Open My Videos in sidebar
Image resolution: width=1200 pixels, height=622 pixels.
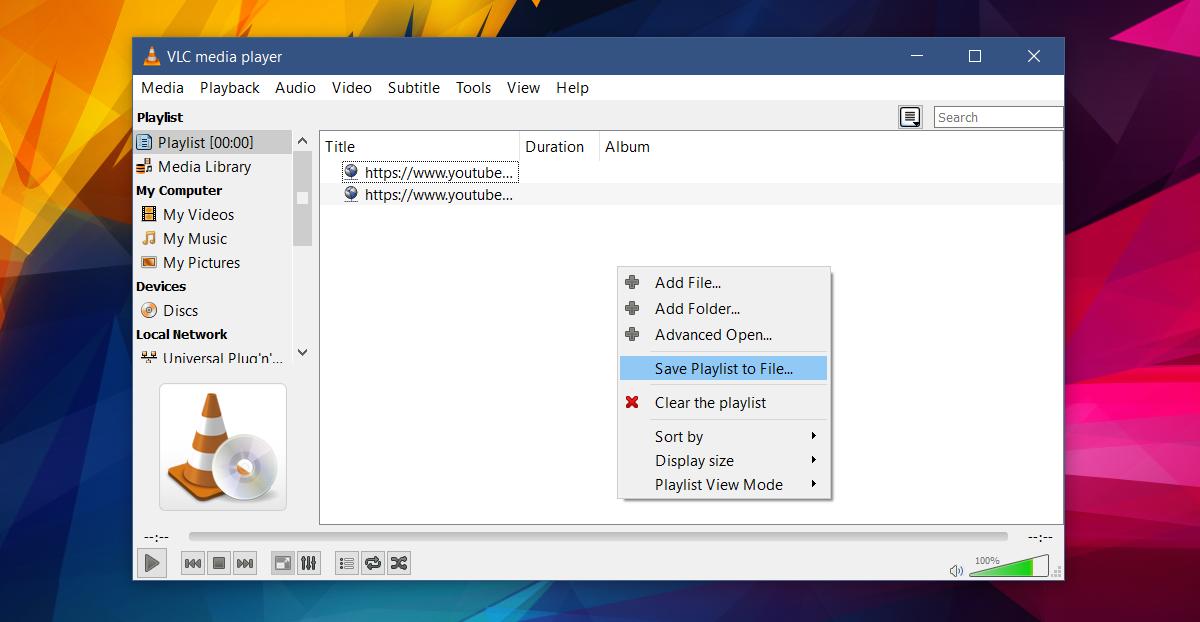213,215
